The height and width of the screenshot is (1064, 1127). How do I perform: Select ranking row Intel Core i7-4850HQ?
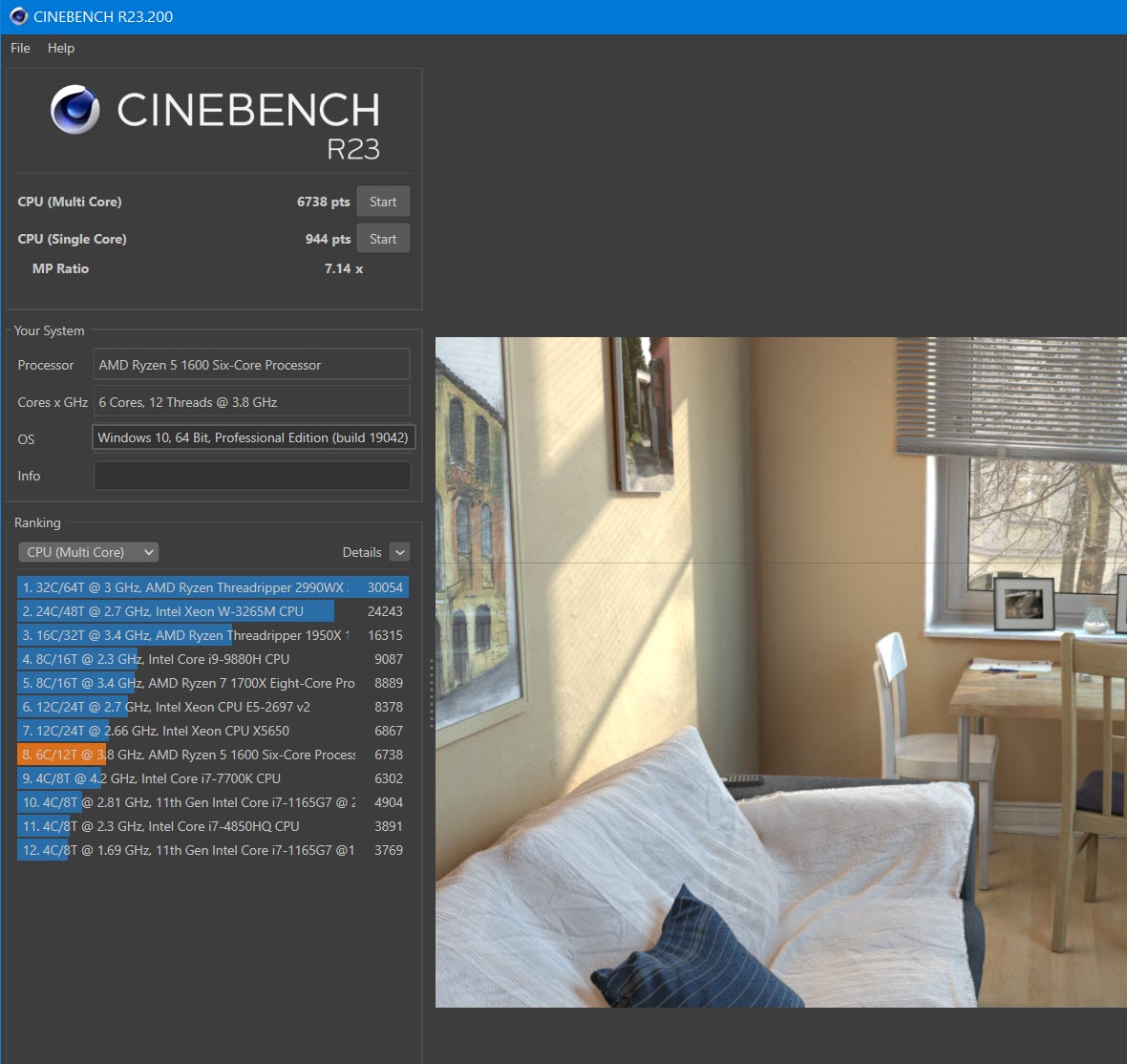tap(213, 826)
